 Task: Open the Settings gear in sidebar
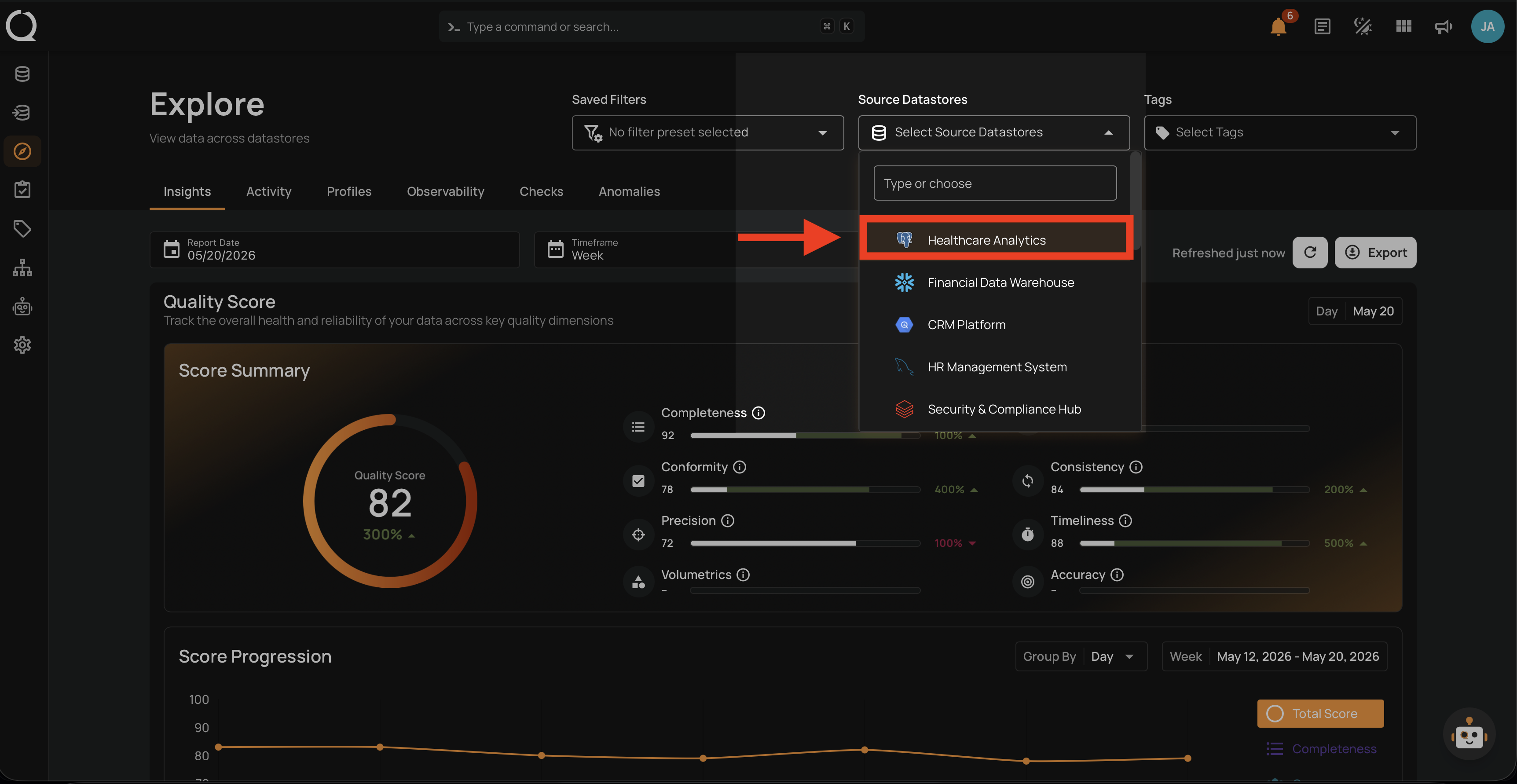[x=22, y=344]
